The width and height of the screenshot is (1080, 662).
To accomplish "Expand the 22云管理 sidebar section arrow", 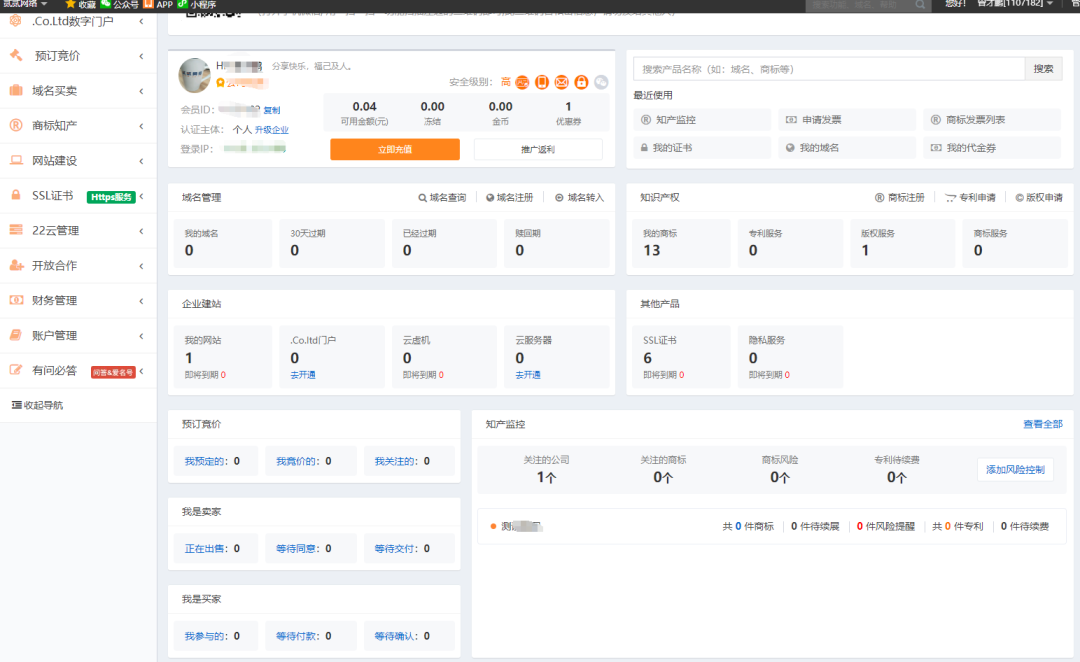I will 141,230.
